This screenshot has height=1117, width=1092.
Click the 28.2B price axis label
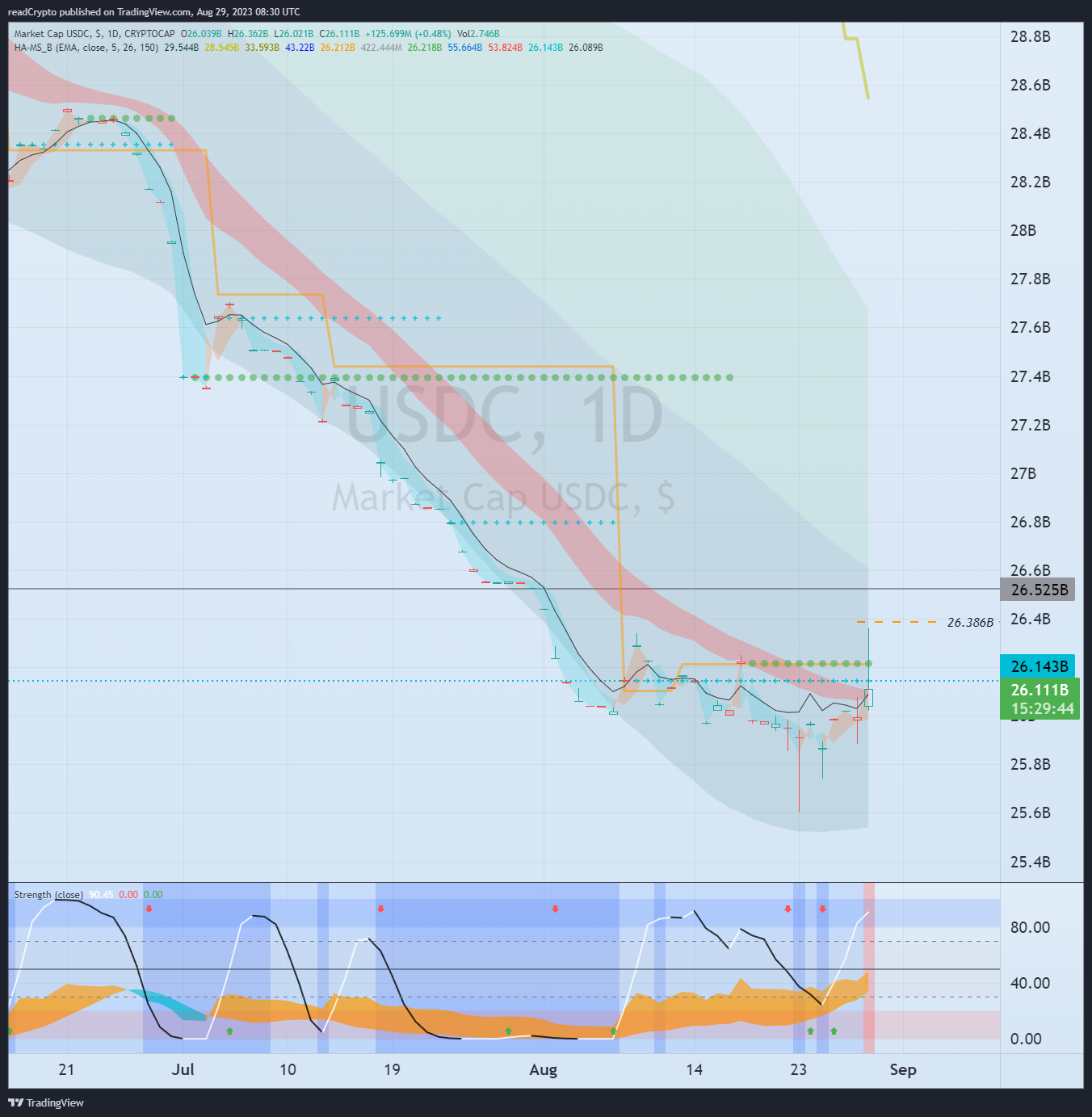click(1031, 182)
